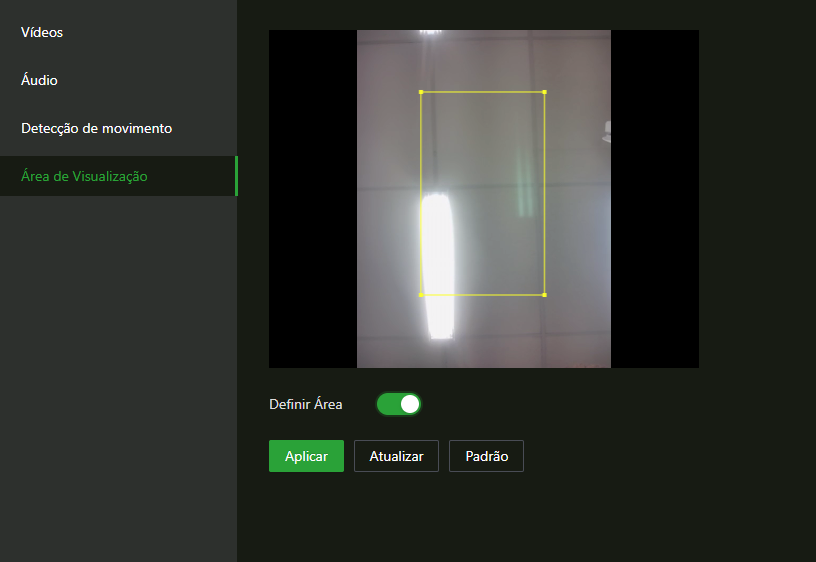This screenshot has height=562, width=816.
Task: Click the green Aplicar button
Action: click(x=306, y=456)
